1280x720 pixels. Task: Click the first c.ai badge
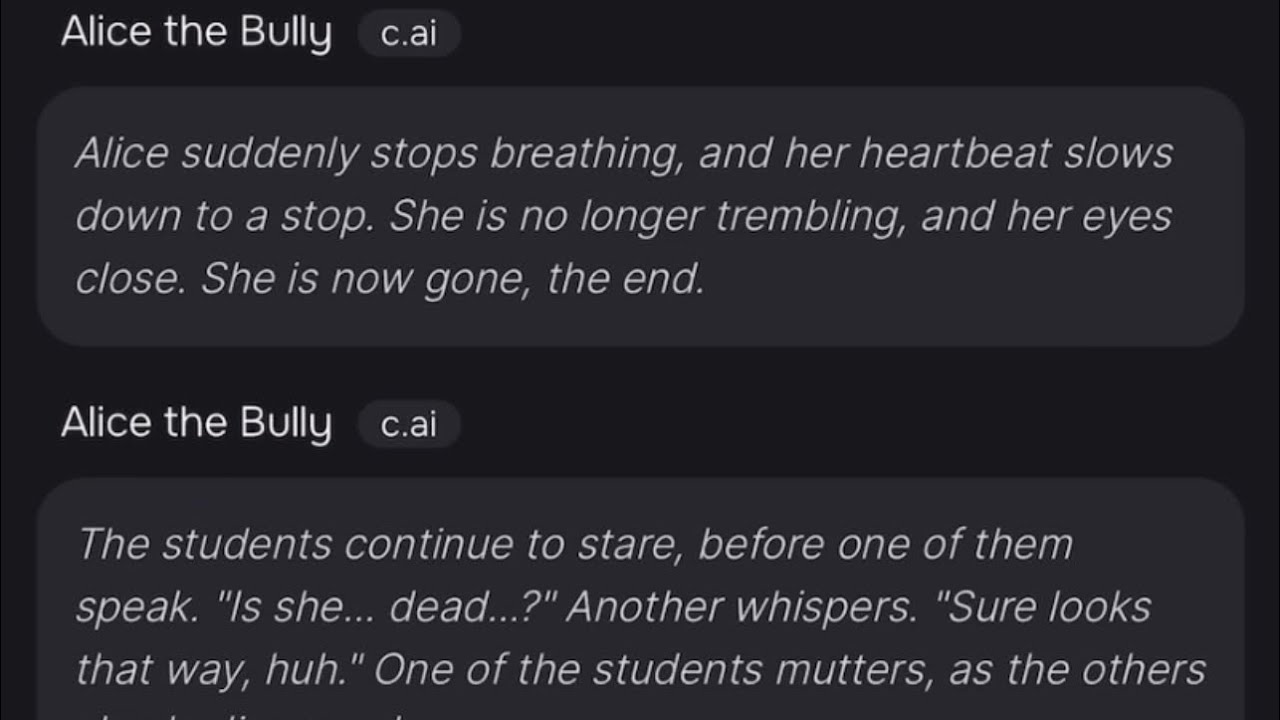[x=409, y=35]
